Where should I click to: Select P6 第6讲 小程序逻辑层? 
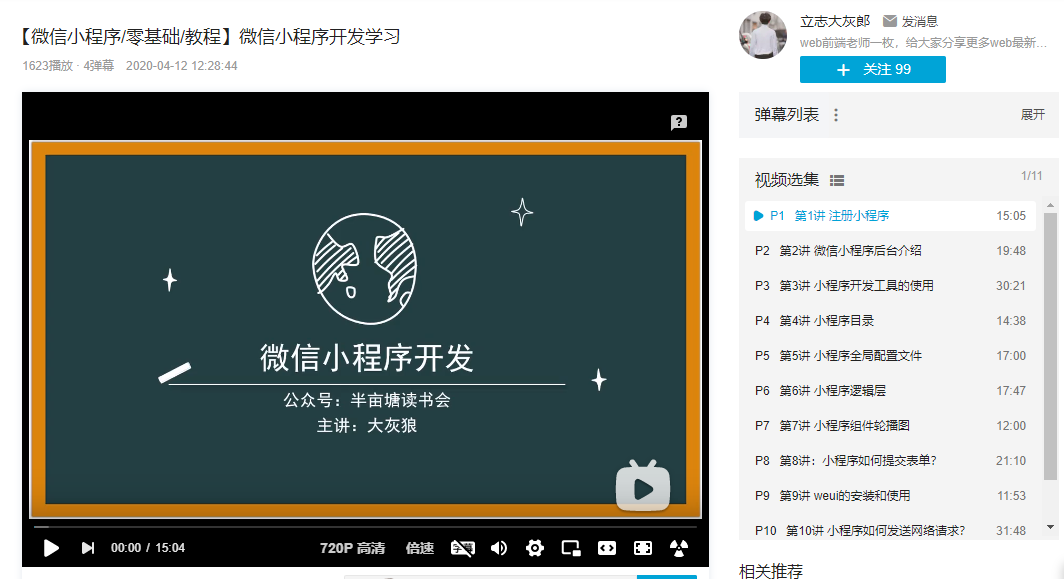[x=890, y=390]
